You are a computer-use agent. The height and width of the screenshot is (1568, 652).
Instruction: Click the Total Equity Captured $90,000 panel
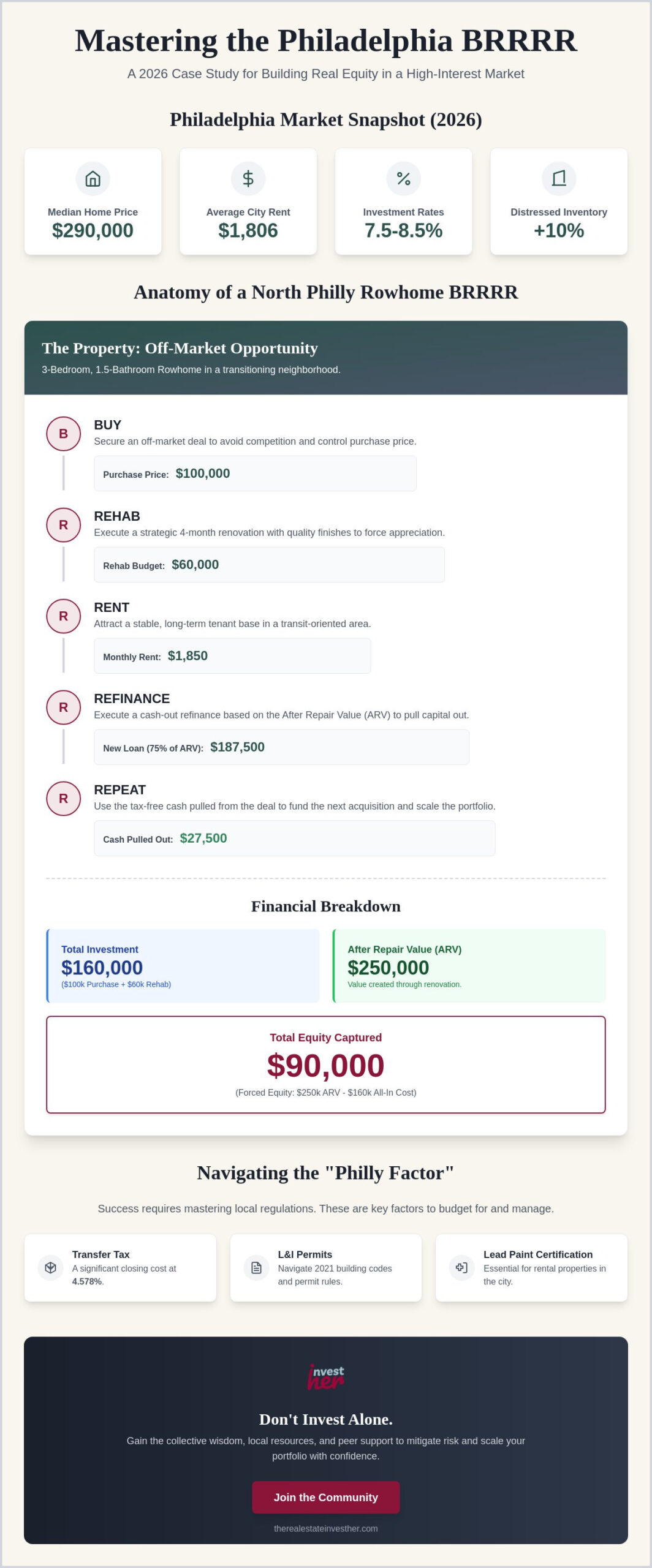(326, 1065)
